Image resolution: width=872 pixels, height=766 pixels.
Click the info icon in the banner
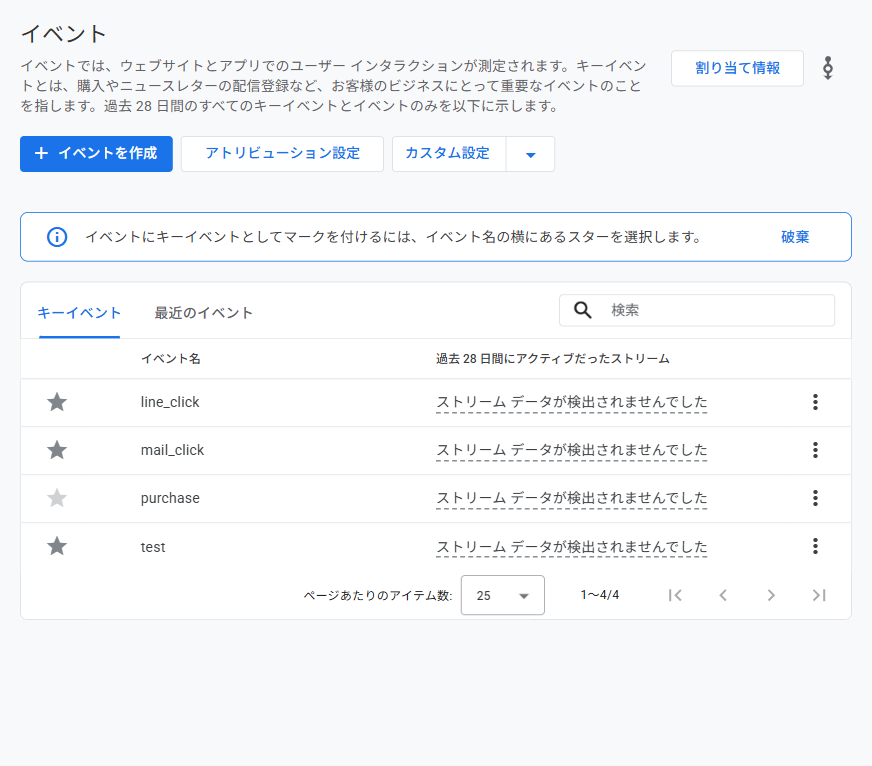pyautogui.click(x=57, y=237)
